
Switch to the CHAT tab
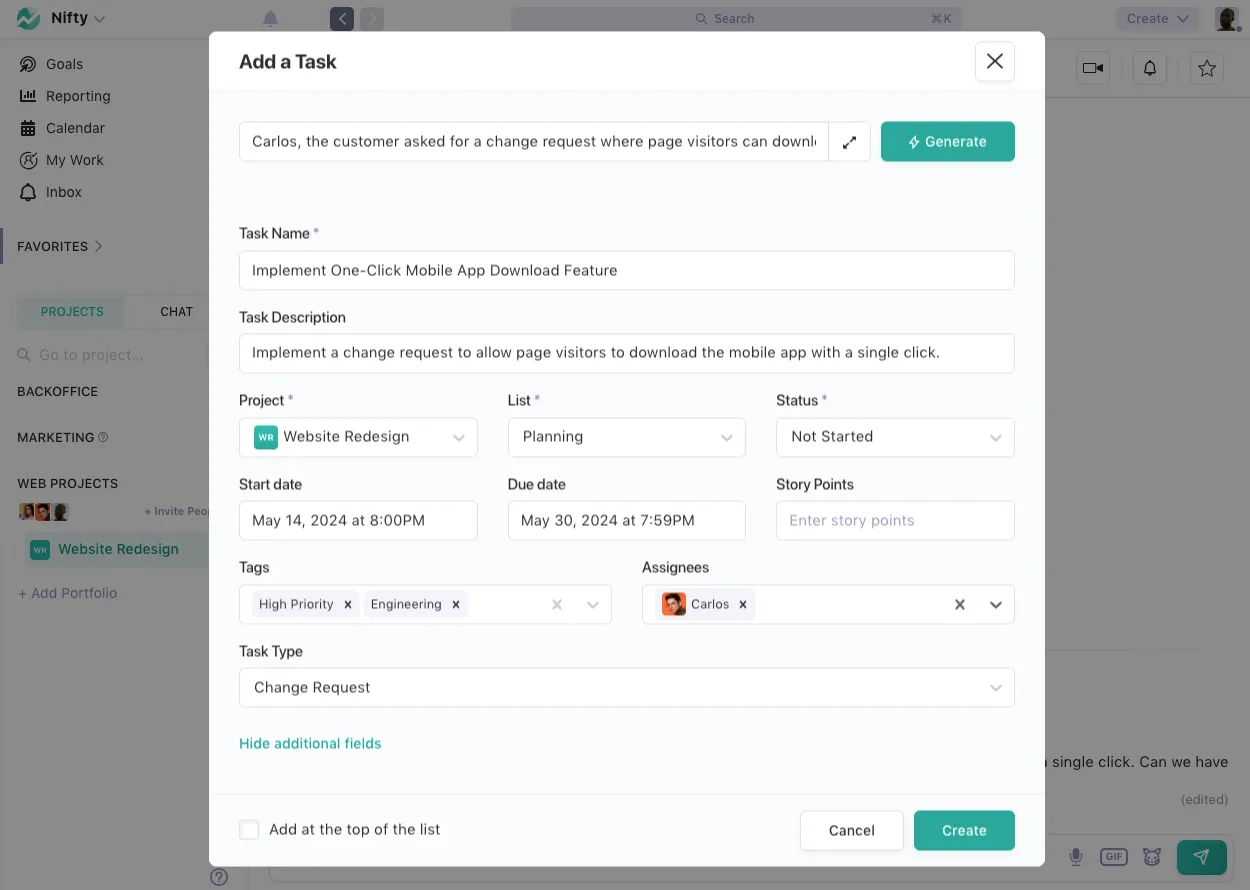[x=174, y=311]
